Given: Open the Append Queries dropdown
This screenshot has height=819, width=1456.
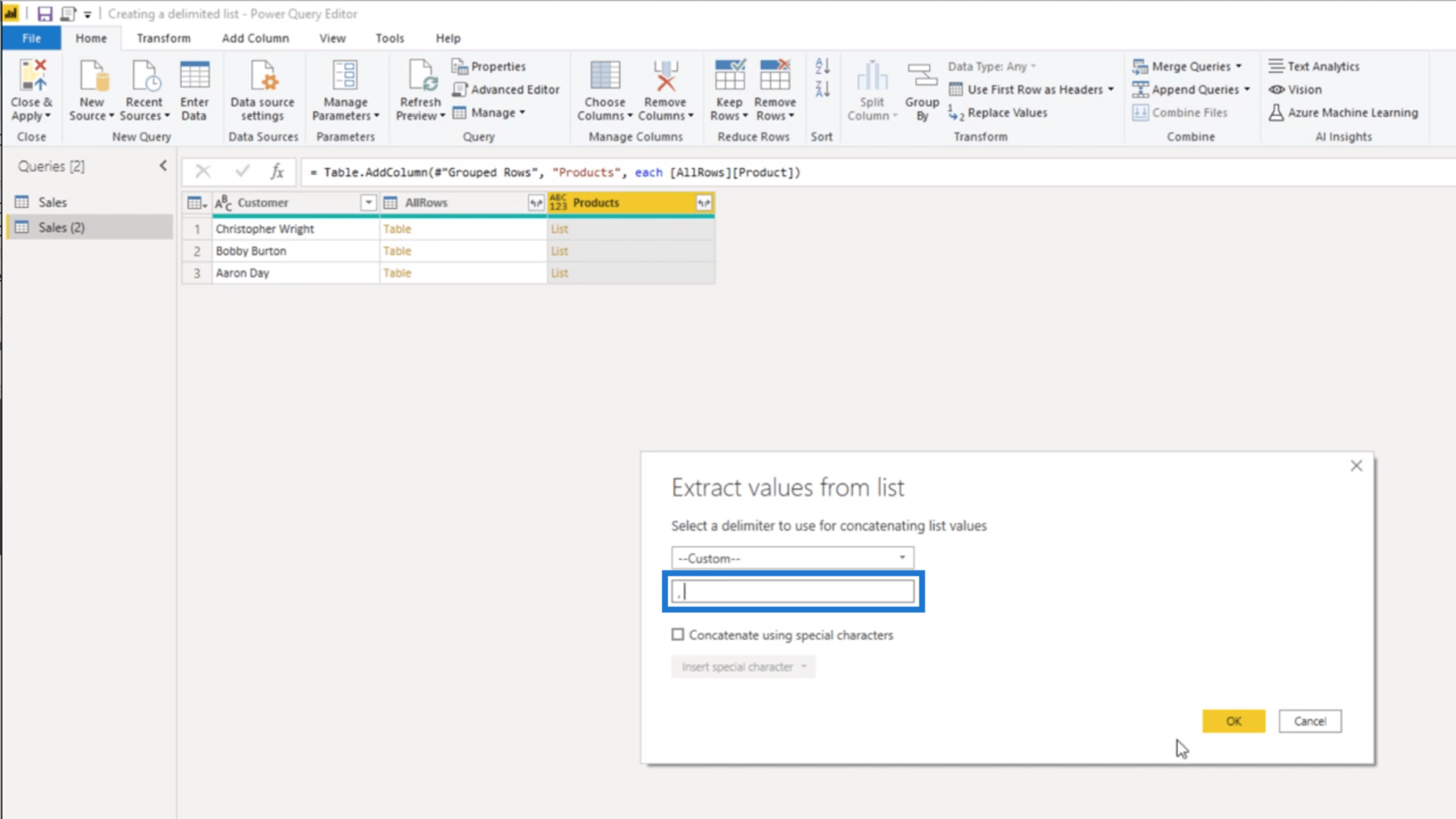Looking at the screenshot, I should [1193, 89].
